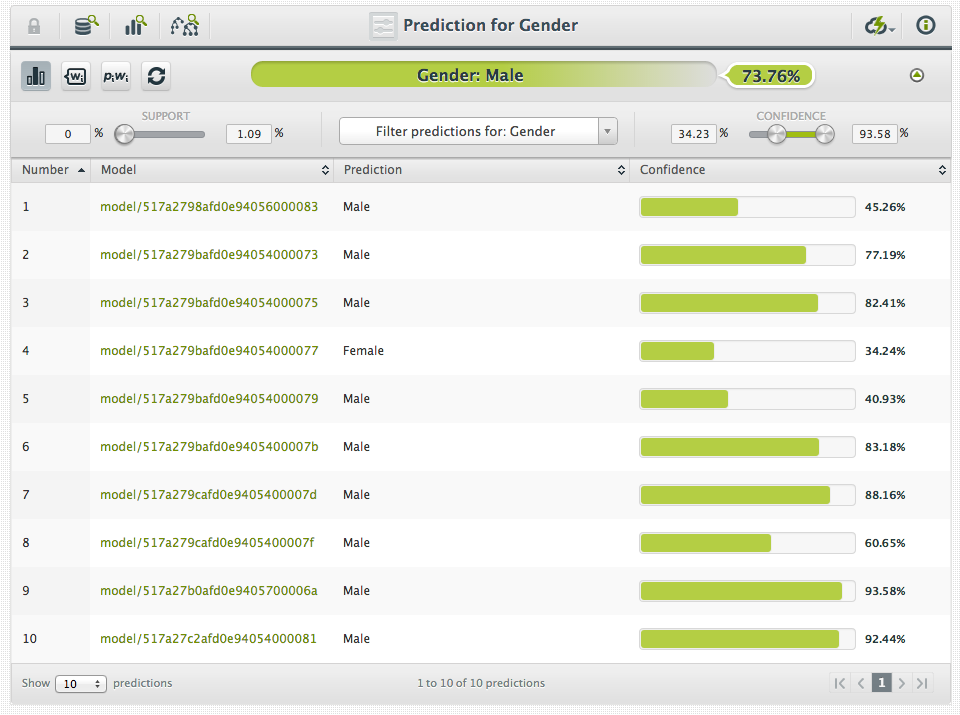Switch to probability weighted combiner button
This screenshot has height=715, width=960.
coord(116,76)
